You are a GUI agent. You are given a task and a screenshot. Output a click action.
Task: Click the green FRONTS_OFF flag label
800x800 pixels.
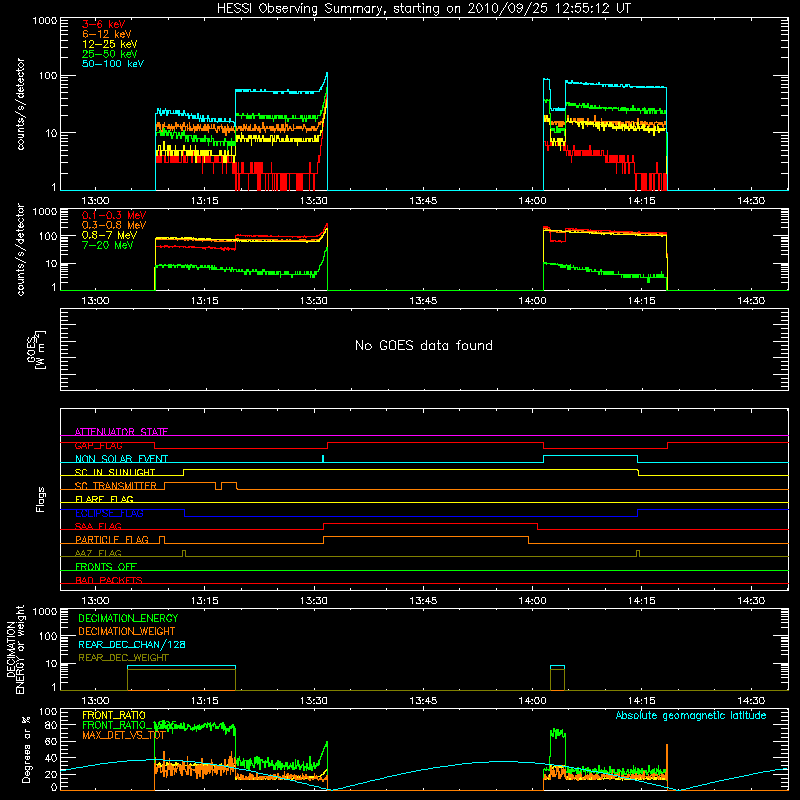(106, 566)
